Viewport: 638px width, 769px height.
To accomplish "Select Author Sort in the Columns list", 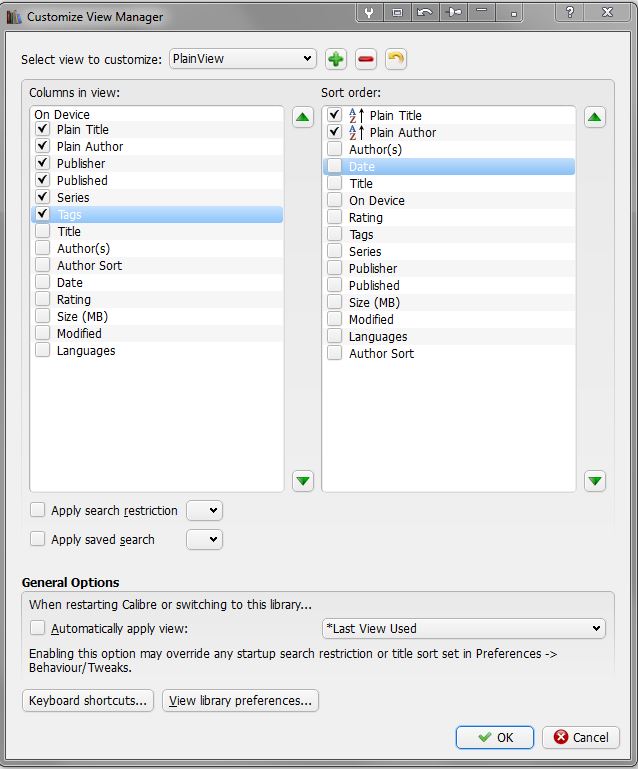I will (89, 265).
